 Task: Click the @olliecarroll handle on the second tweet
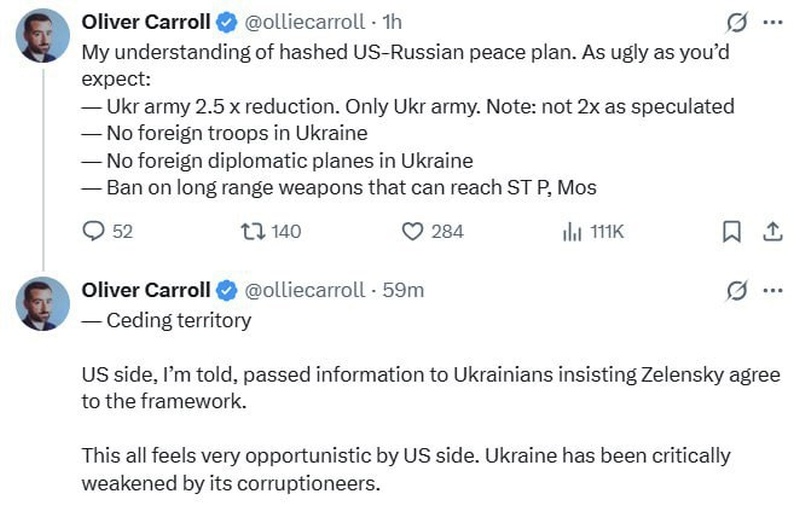[305, 290]
